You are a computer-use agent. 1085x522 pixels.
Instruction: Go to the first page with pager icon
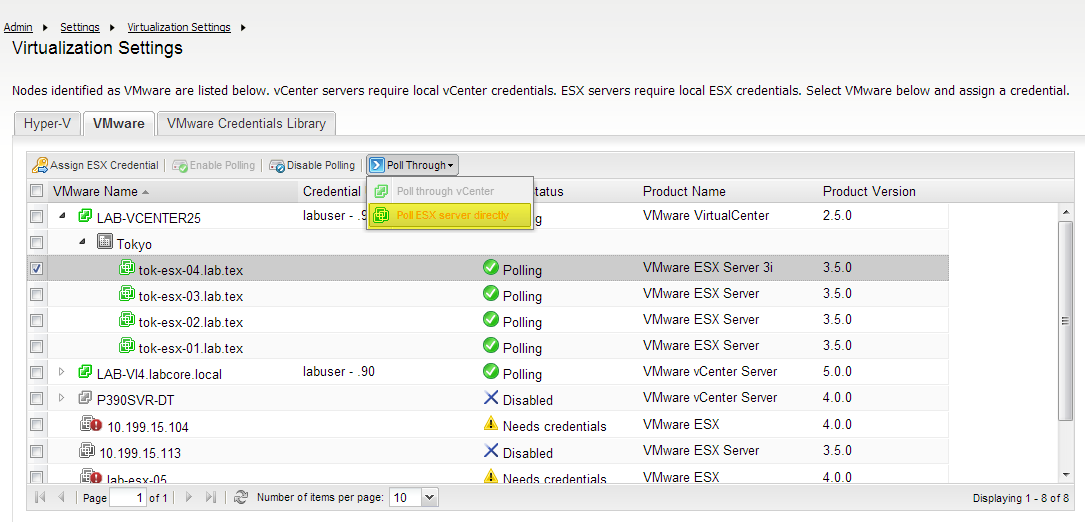pos(40,497)
